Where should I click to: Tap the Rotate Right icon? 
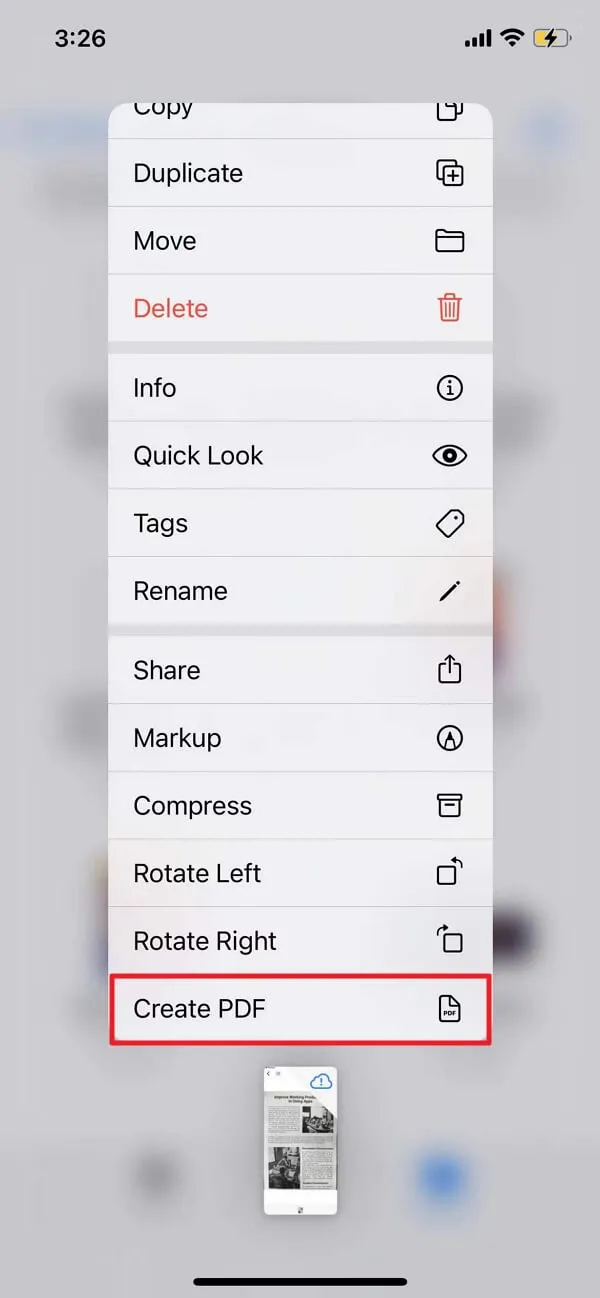[450, 940]
